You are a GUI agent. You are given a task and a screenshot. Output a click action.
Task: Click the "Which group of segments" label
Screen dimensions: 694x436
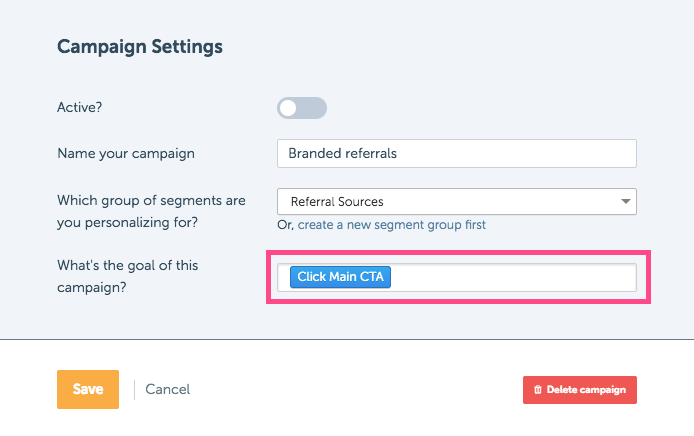151,211
